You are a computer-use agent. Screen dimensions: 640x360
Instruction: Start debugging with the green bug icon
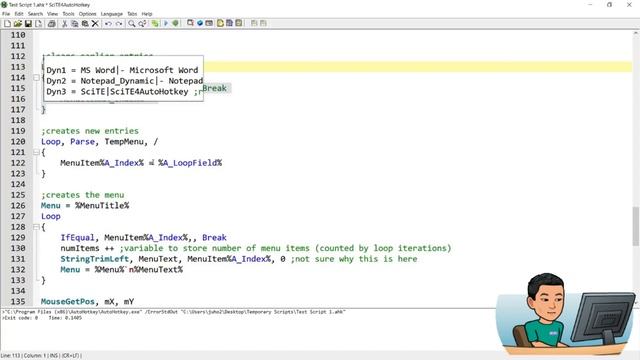pos(176,24)
